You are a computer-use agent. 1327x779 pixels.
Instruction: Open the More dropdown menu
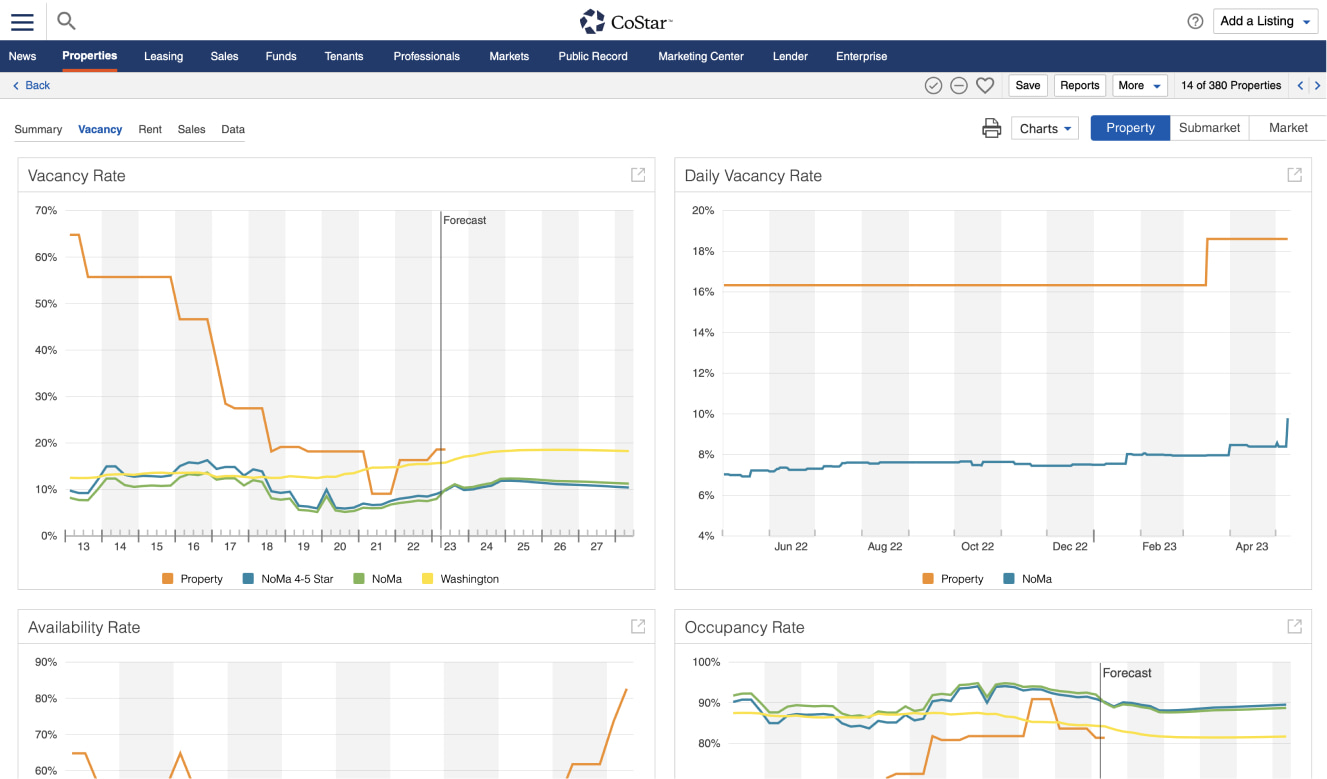(x=1139, y=86)
